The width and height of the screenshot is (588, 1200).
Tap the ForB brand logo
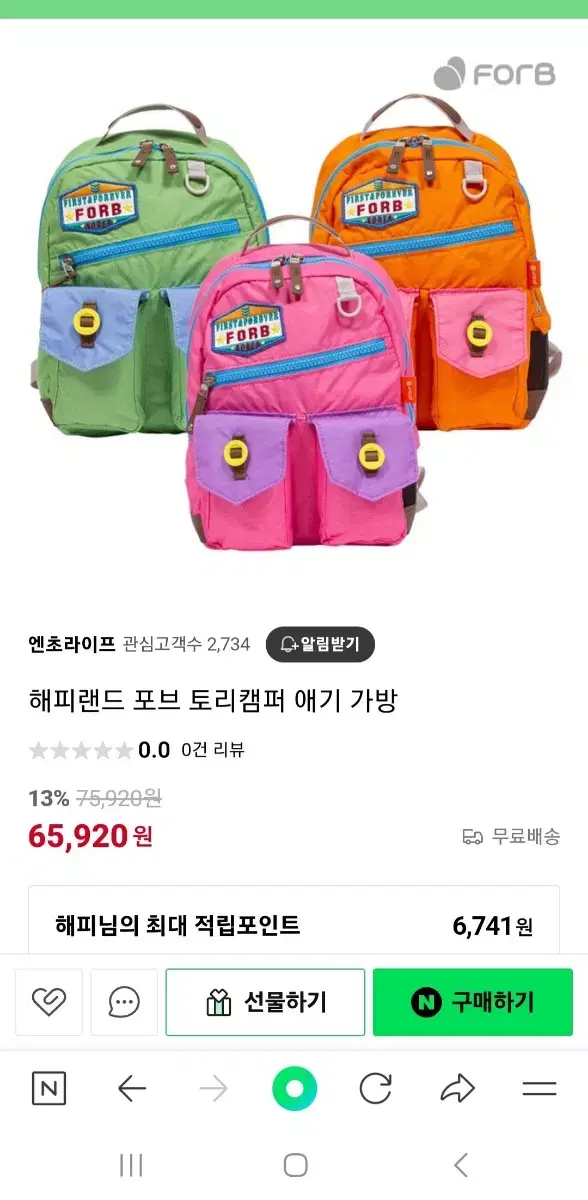494,74
